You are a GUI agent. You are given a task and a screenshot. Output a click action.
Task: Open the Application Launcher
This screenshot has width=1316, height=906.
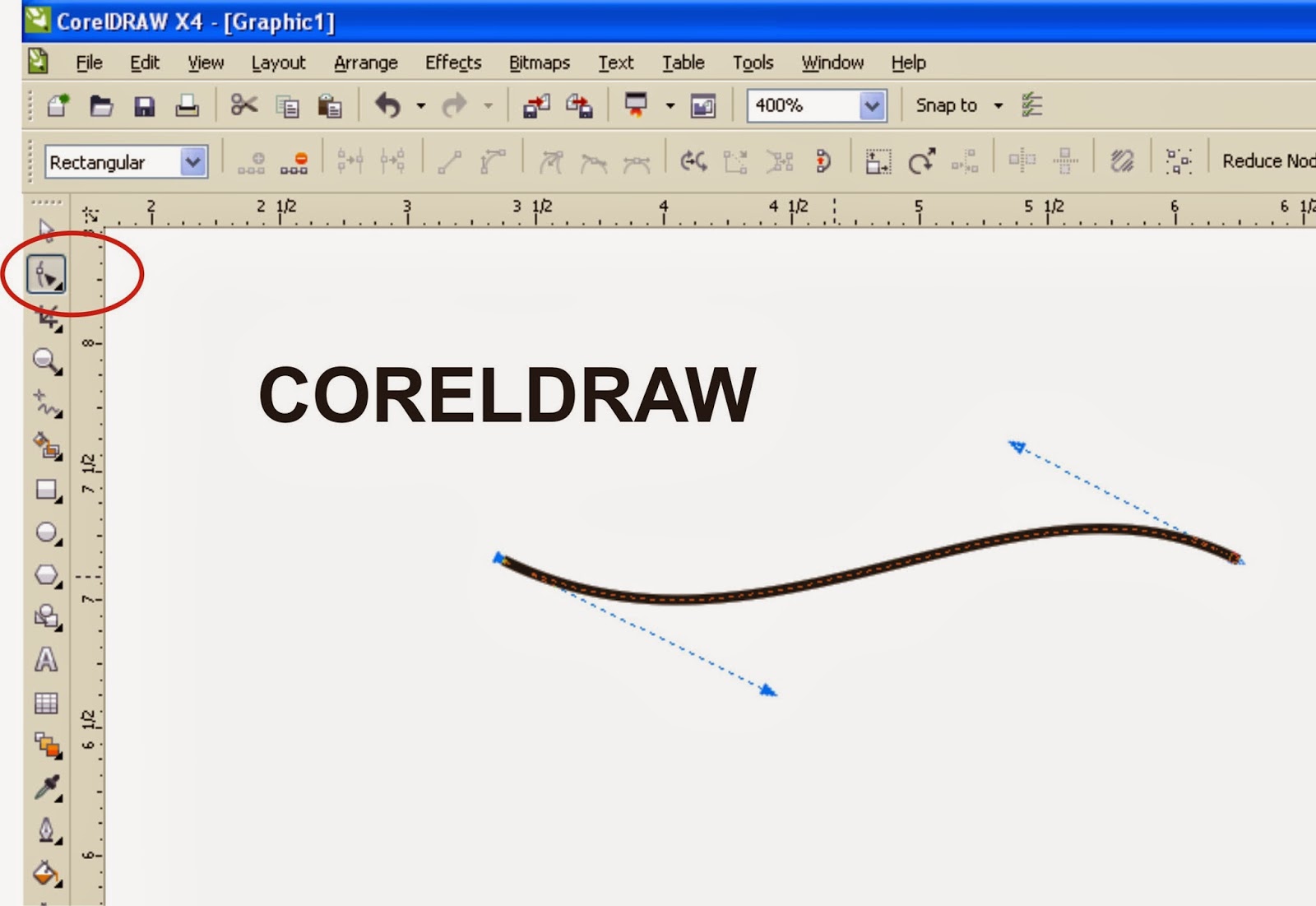(x=636, y=105)
